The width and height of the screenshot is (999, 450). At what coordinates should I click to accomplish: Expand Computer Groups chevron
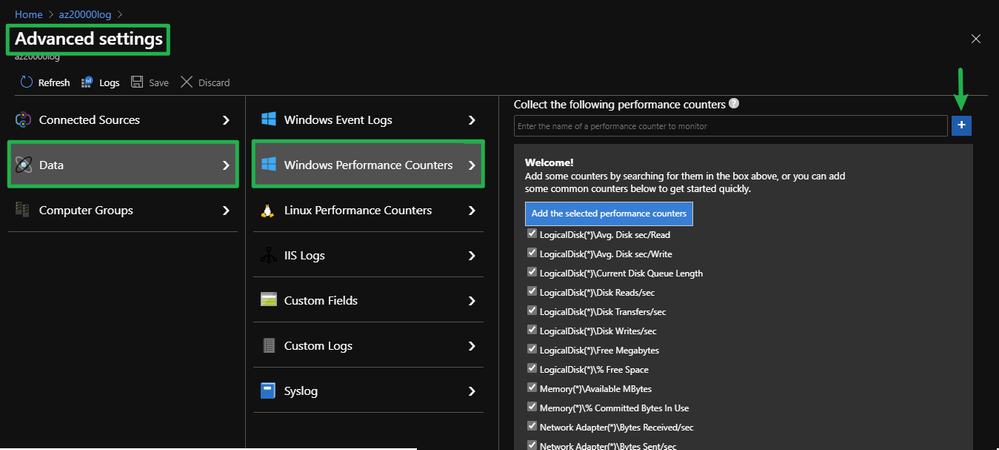(x=226, y=210)
